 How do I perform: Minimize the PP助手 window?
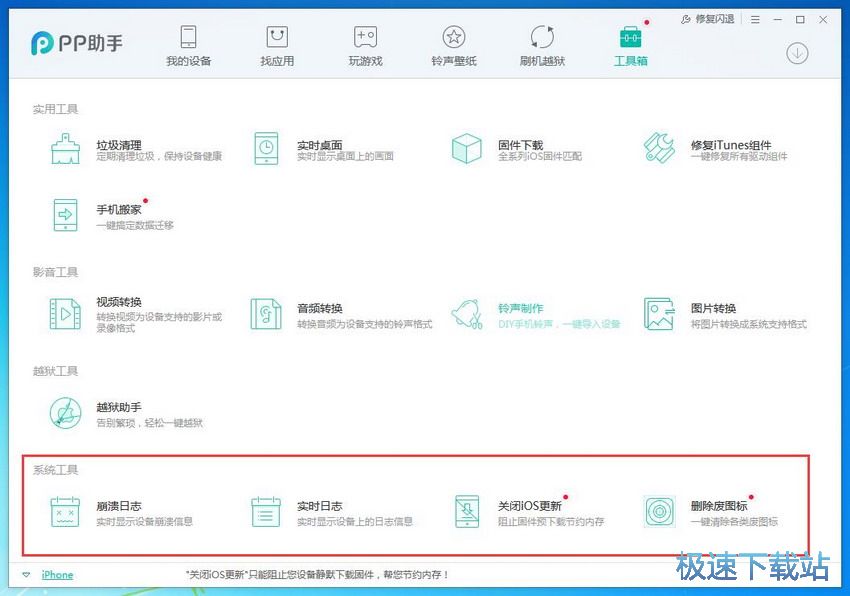point(778,20)
